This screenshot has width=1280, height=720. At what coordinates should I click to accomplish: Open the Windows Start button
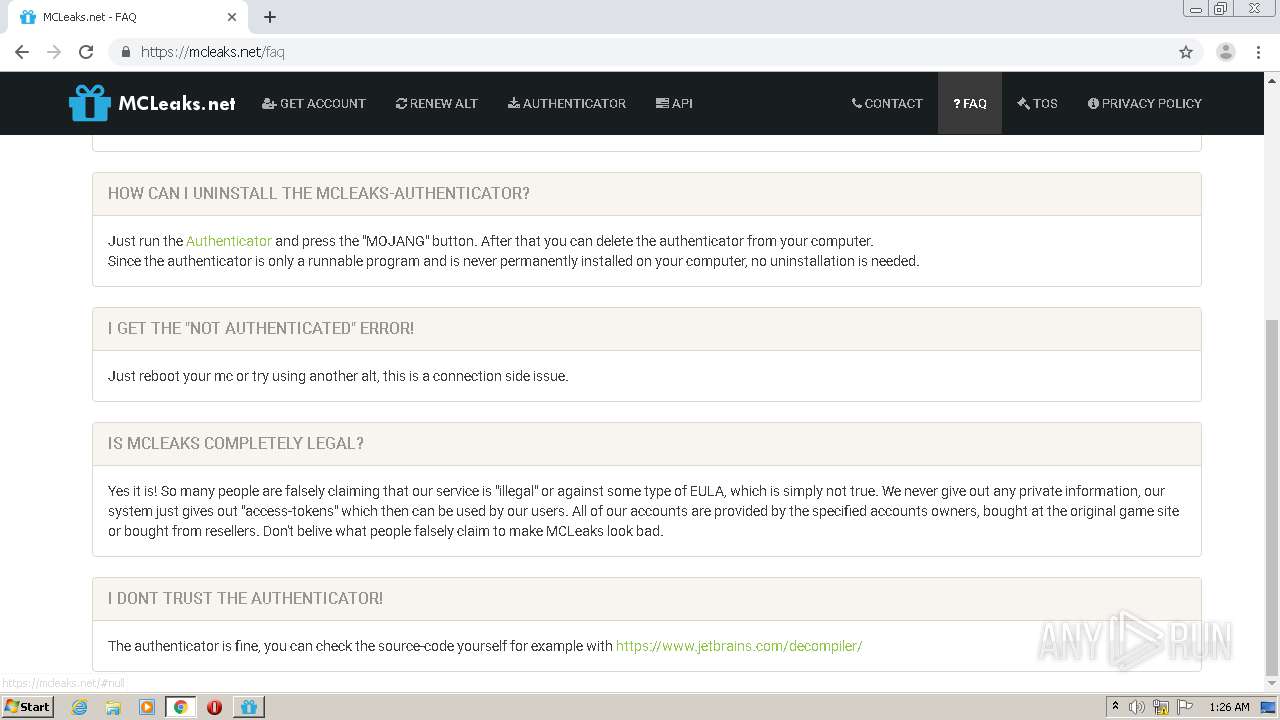[27, 706]
